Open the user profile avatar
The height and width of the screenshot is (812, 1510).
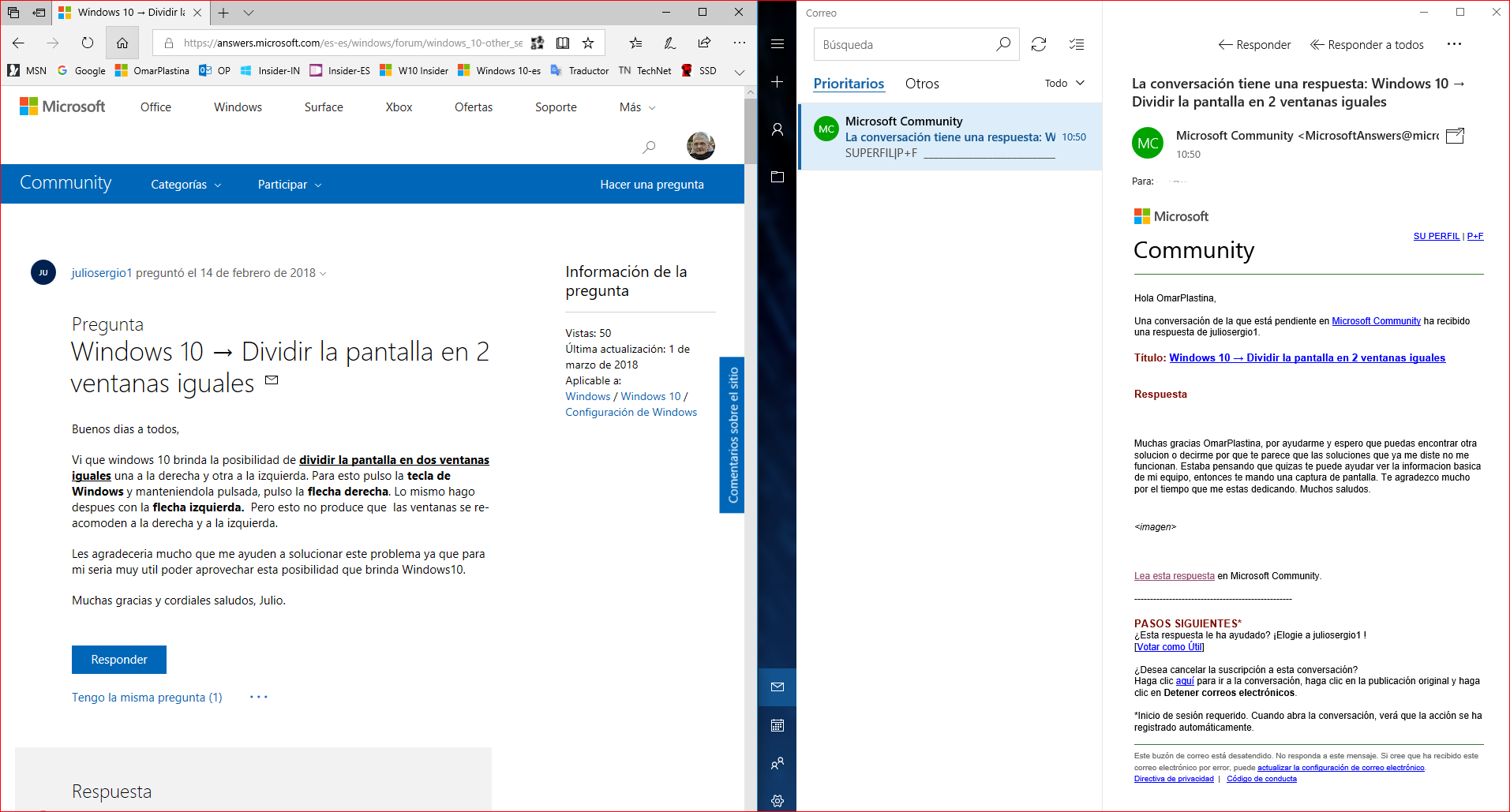coord(701,146)
